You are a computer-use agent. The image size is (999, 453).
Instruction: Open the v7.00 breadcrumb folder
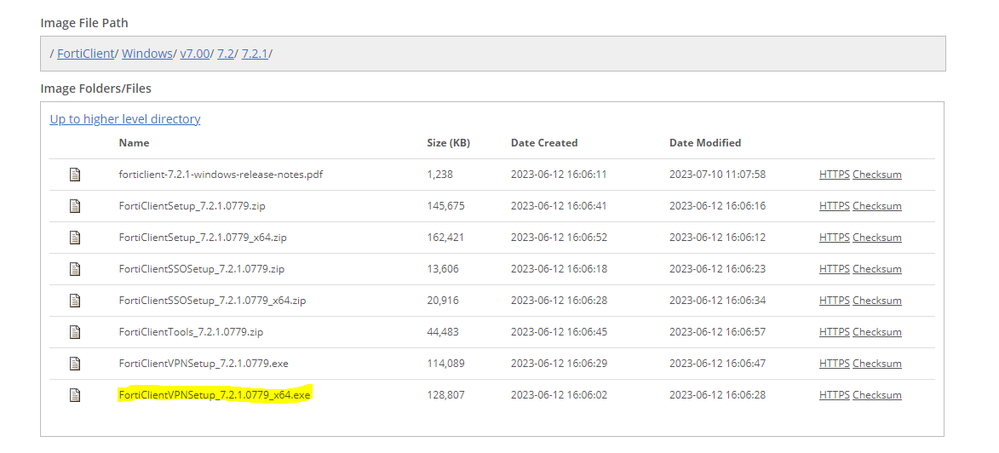[x=194, y=53]
